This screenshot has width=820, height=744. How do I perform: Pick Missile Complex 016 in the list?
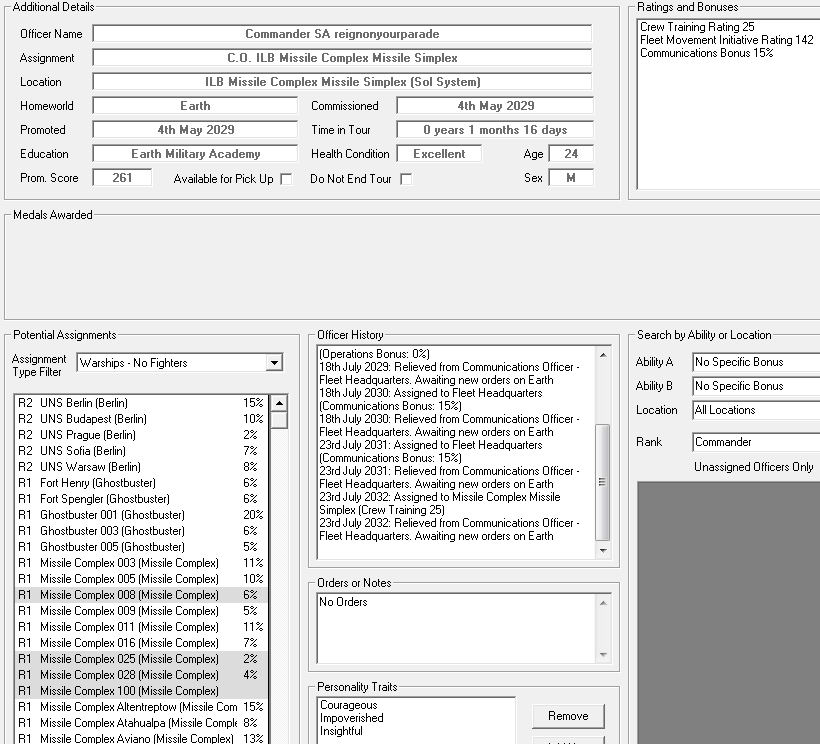click(141, 643)
